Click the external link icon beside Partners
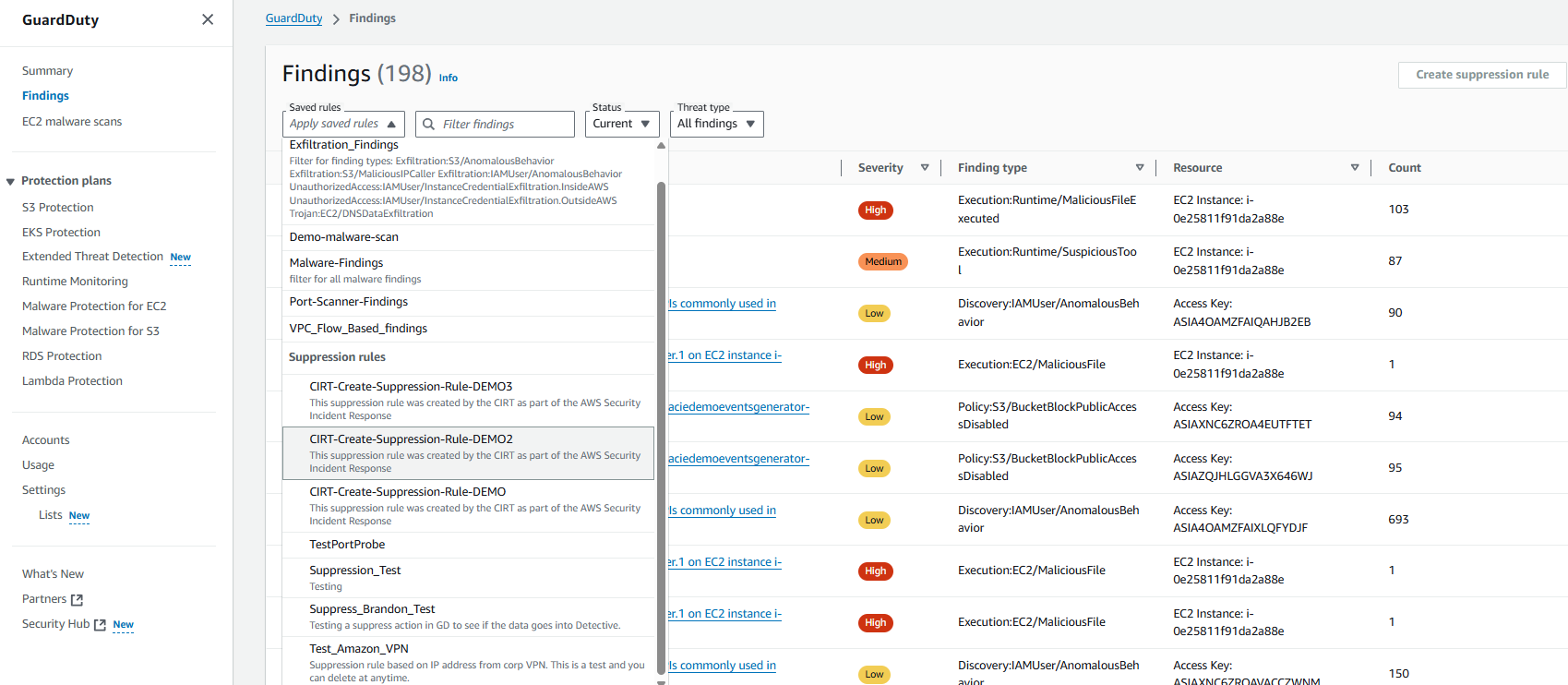 78,600
